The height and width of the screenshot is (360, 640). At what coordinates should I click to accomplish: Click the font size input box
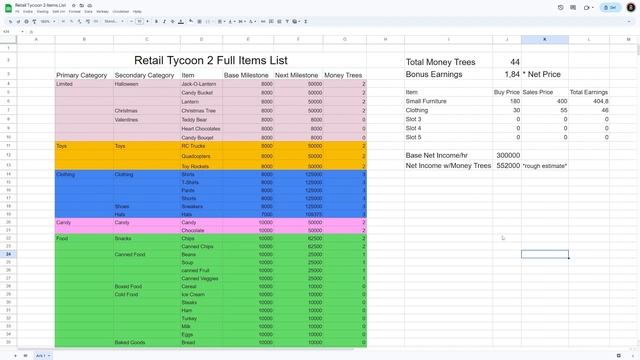pyautogui.click(x=139, y=21)
